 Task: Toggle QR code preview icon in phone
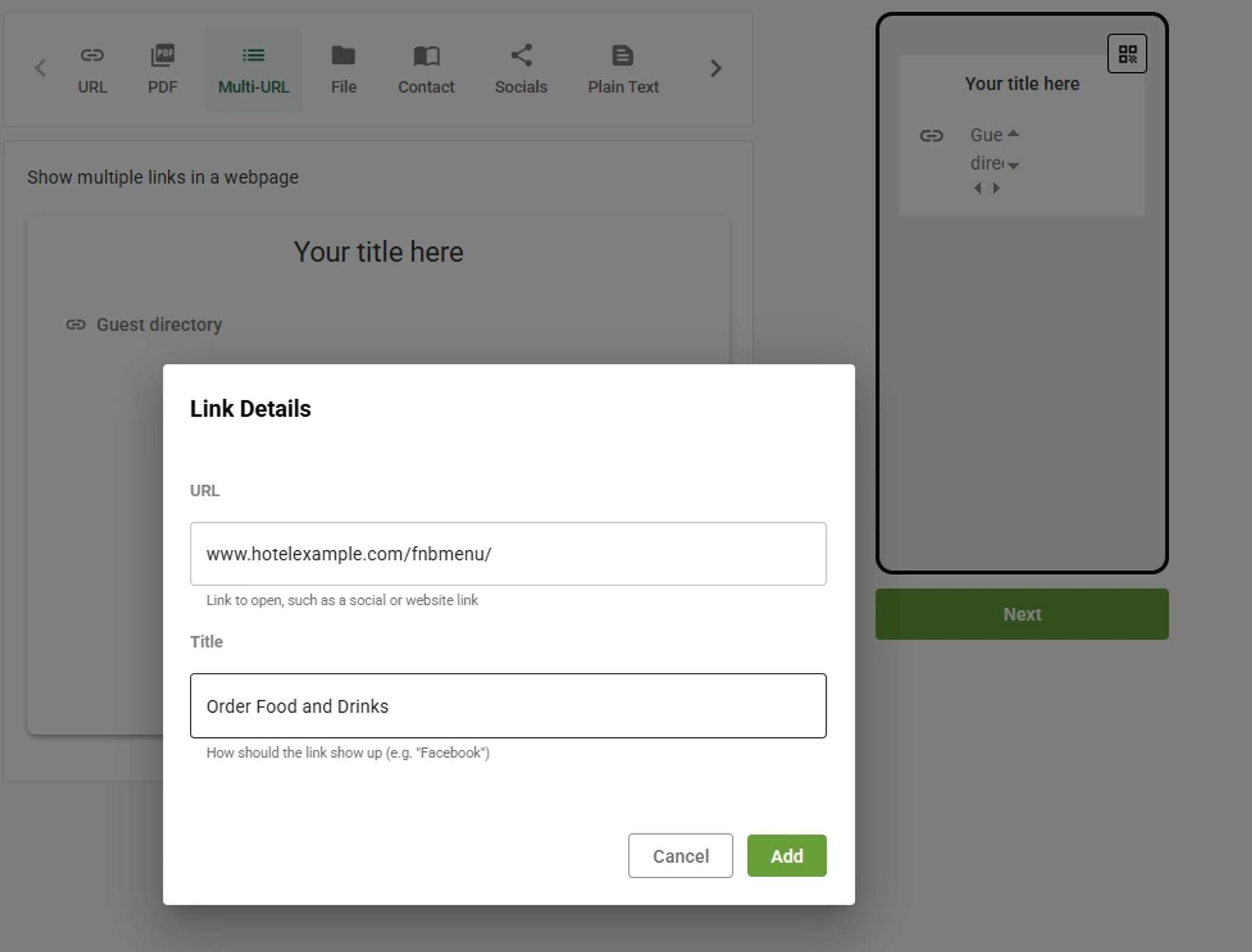point(1127,53)
